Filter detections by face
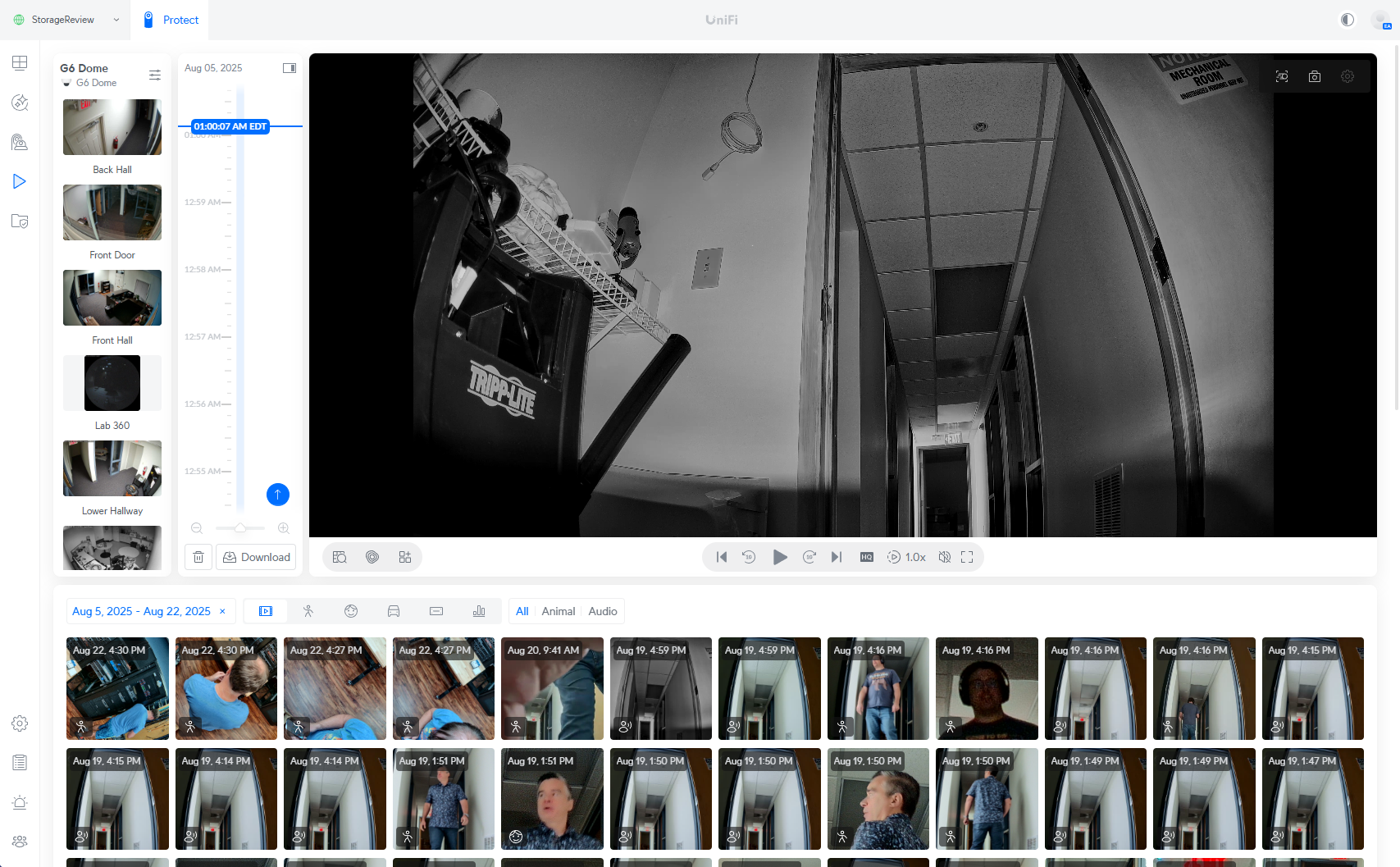Image resolution: width=1400 pixels, height=867 pixels. 351,611
